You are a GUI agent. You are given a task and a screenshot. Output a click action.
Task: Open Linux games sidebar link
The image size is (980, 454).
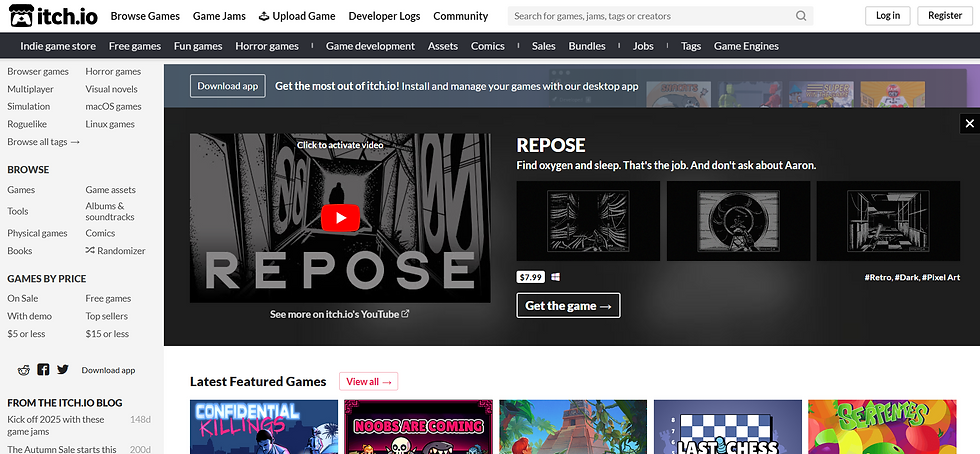click(x=110, y=124)
